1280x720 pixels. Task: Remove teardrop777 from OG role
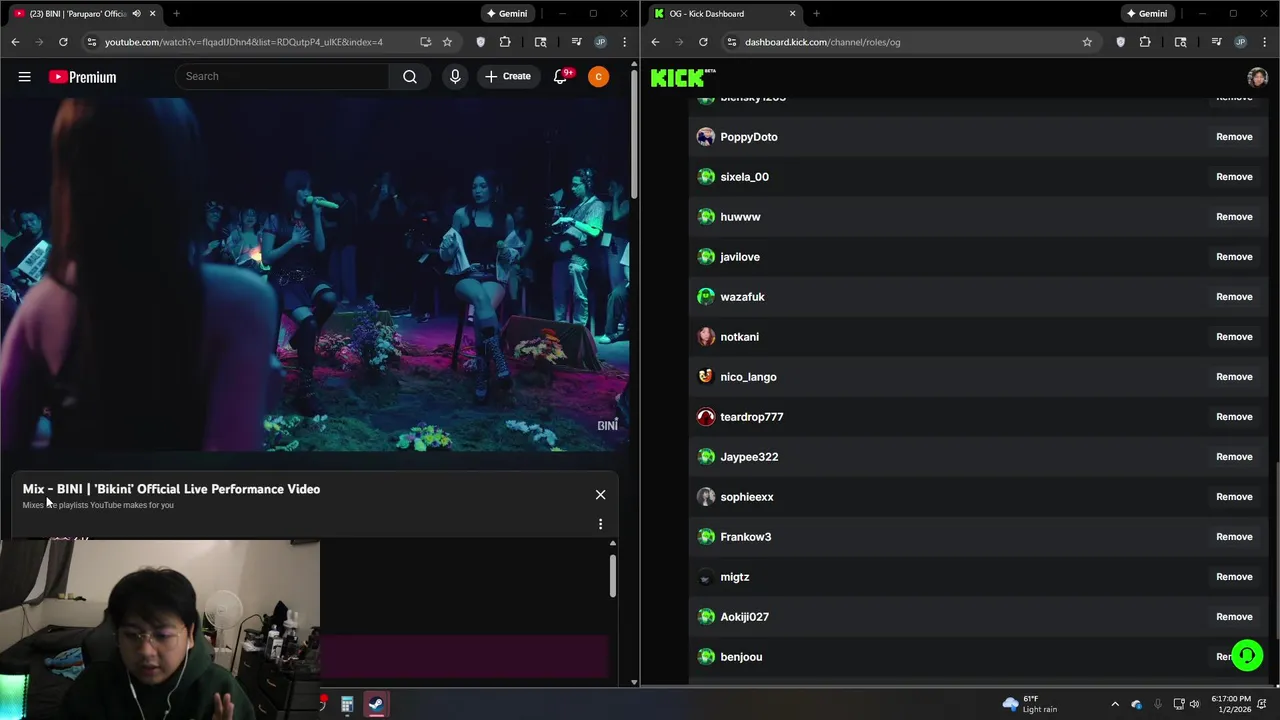click(1234, 417)
